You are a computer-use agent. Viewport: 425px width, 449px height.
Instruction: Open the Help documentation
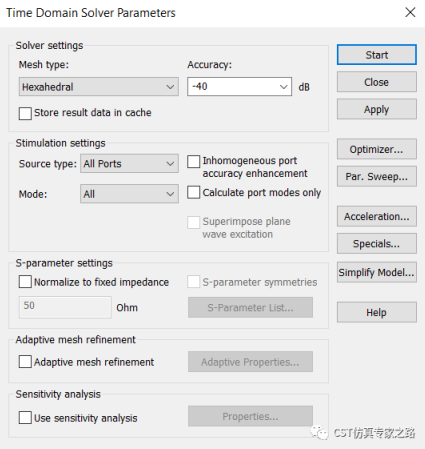[x=376, y=312]
